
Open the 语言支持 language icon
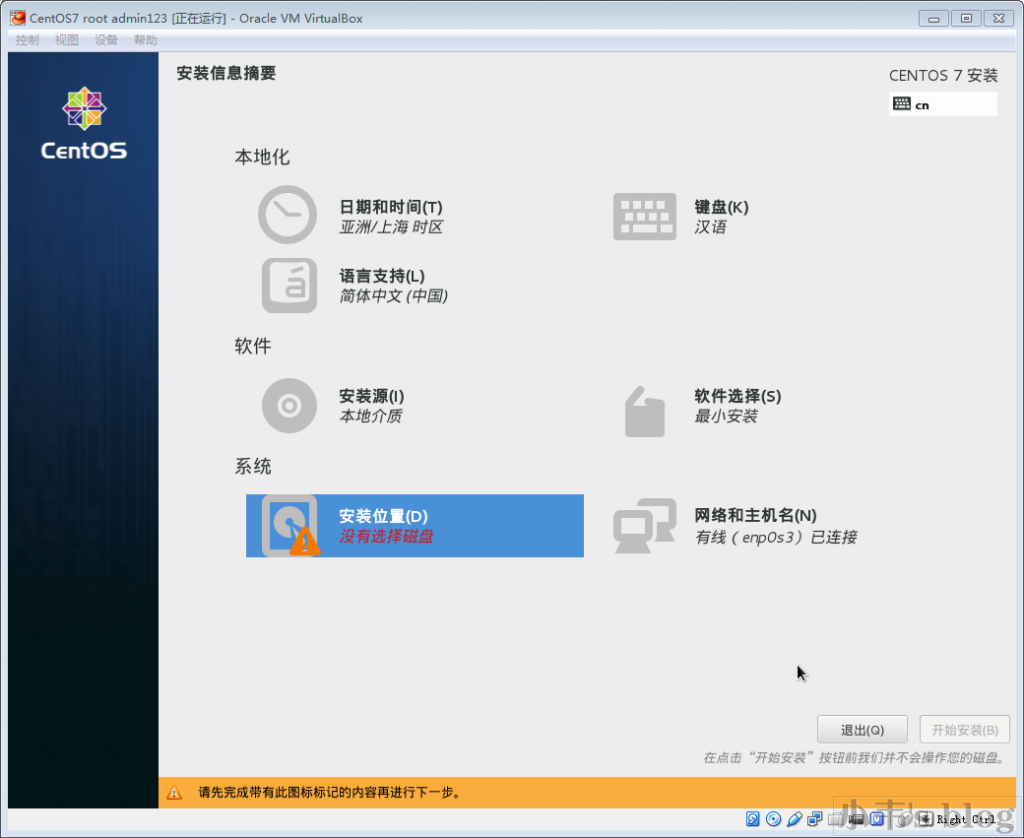point(289,285)
